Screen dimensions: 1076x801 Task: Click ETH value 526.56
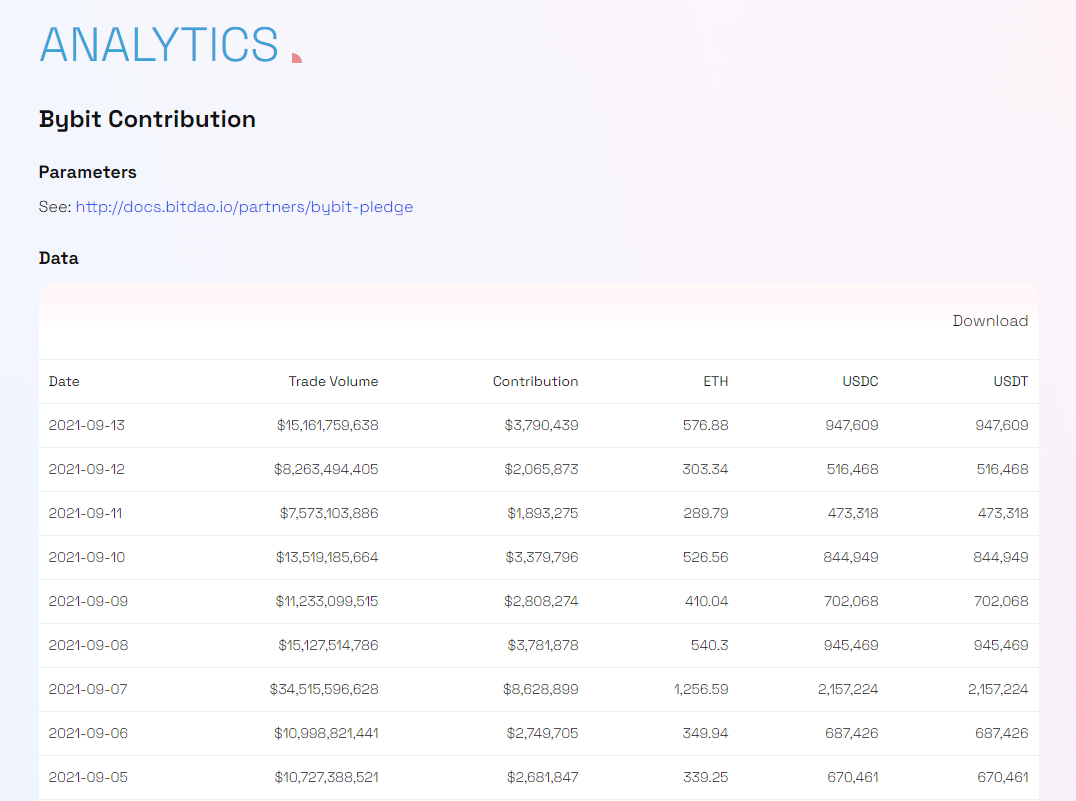(705, 557)
